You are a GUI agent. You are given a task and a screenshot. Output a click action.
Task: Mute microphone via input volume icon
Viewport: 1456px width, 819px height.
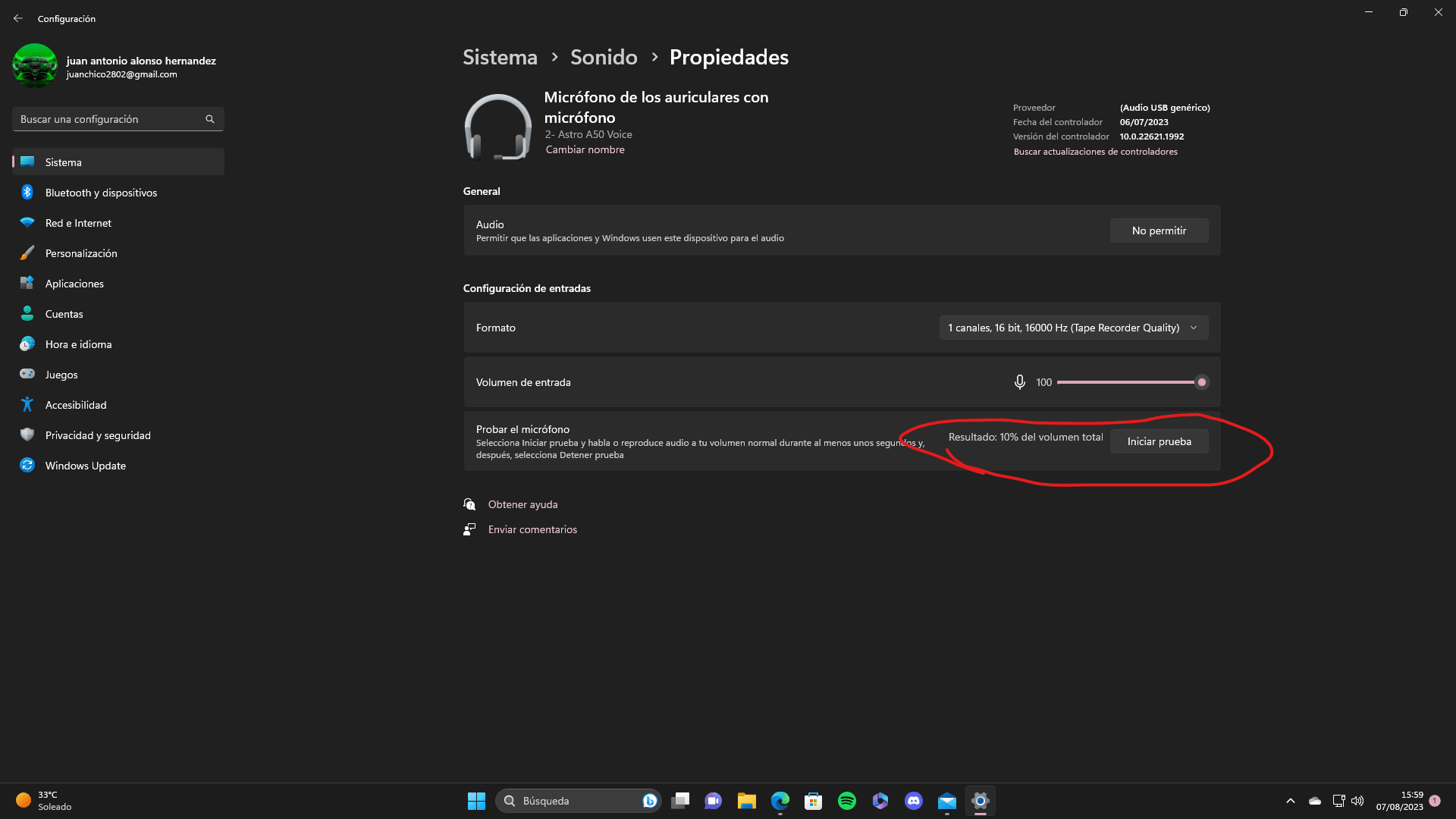1020,382
